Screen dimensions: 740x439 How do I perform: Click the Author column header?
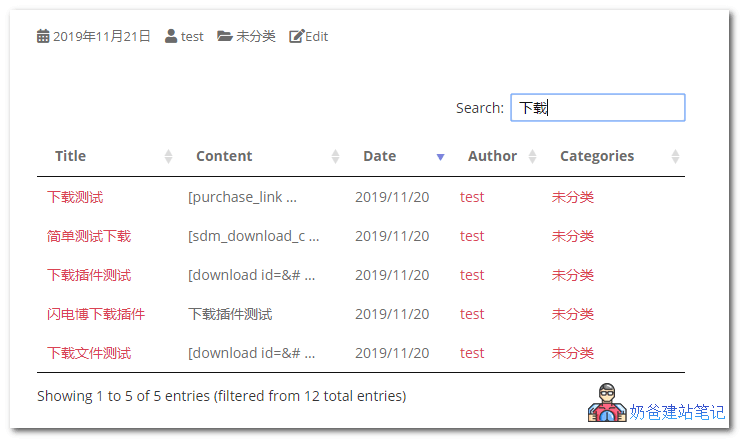pos(492,156)
